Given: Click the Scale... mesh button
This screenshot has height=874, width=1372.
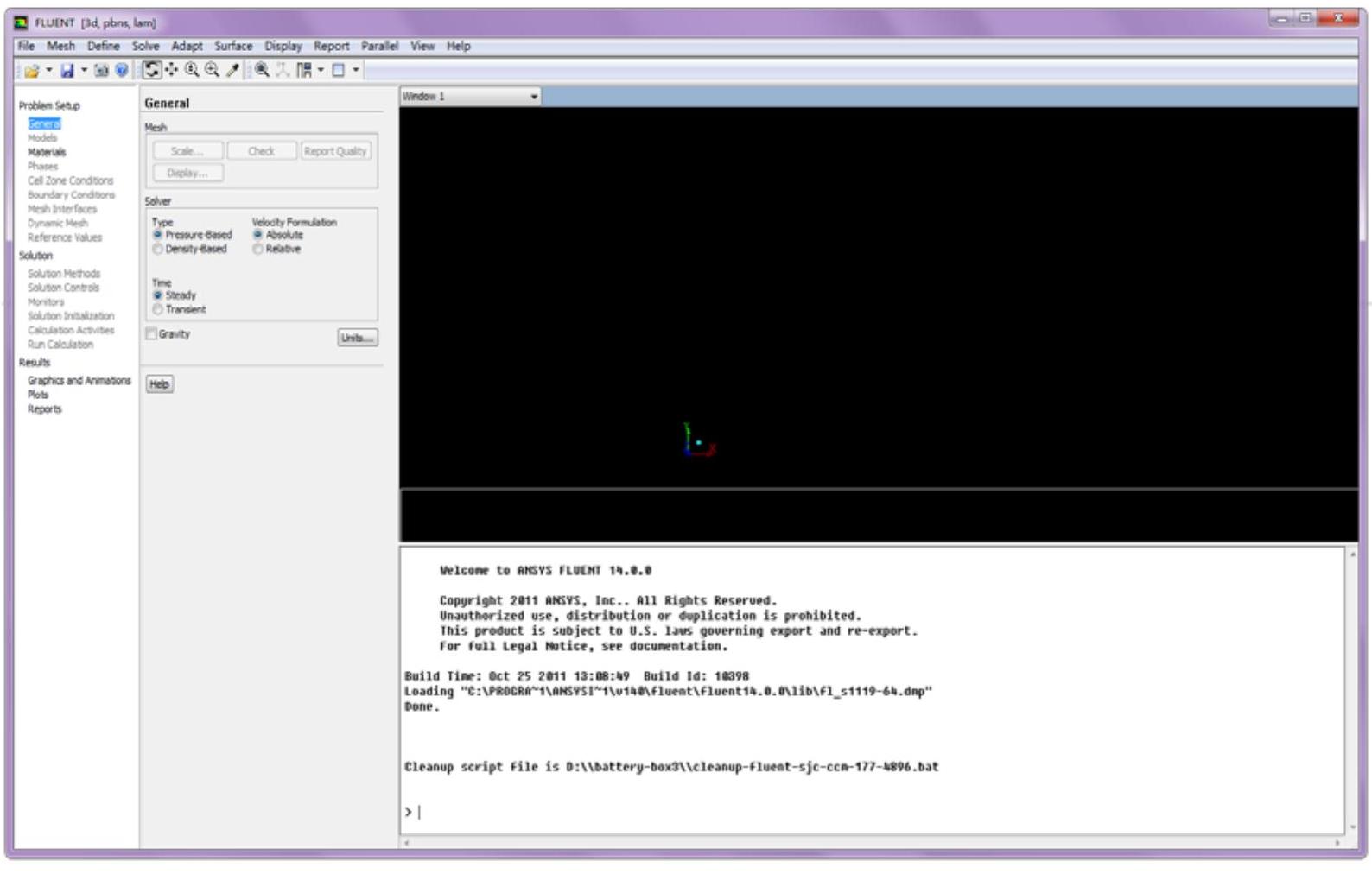Looking at the screenshot, I should 187,151.
